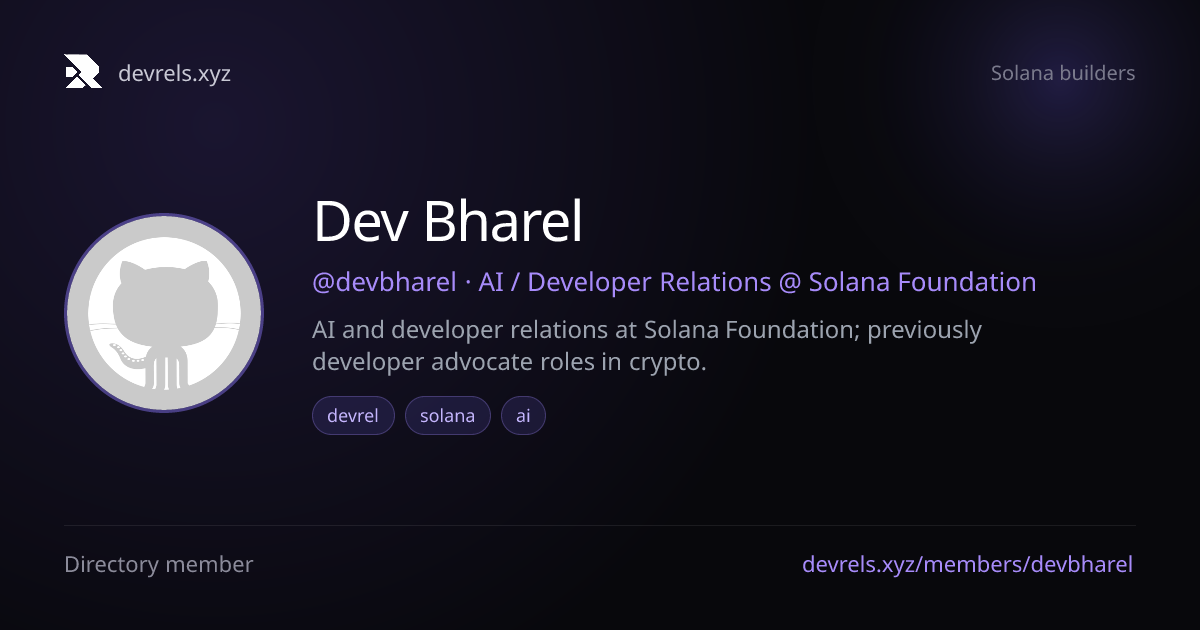
Task: Open the devrels.xyz site name text
Action: click(x=174, y=73)
